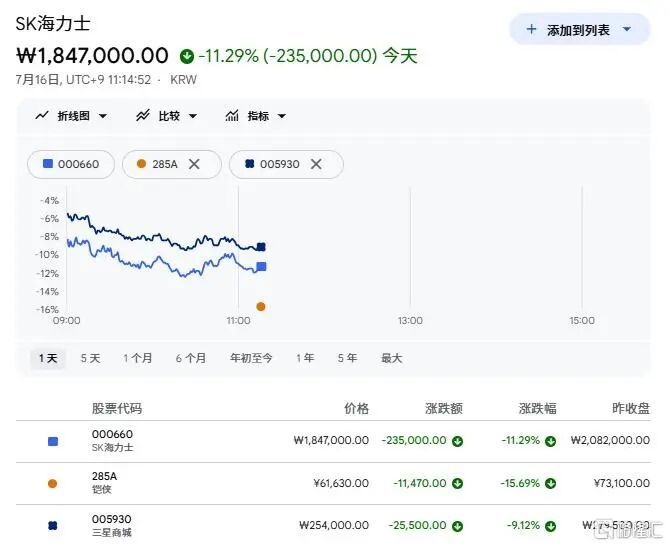Select the 5 年 time range tab
The height and width of the screenshot is (546, 669).
click(347, 358)
